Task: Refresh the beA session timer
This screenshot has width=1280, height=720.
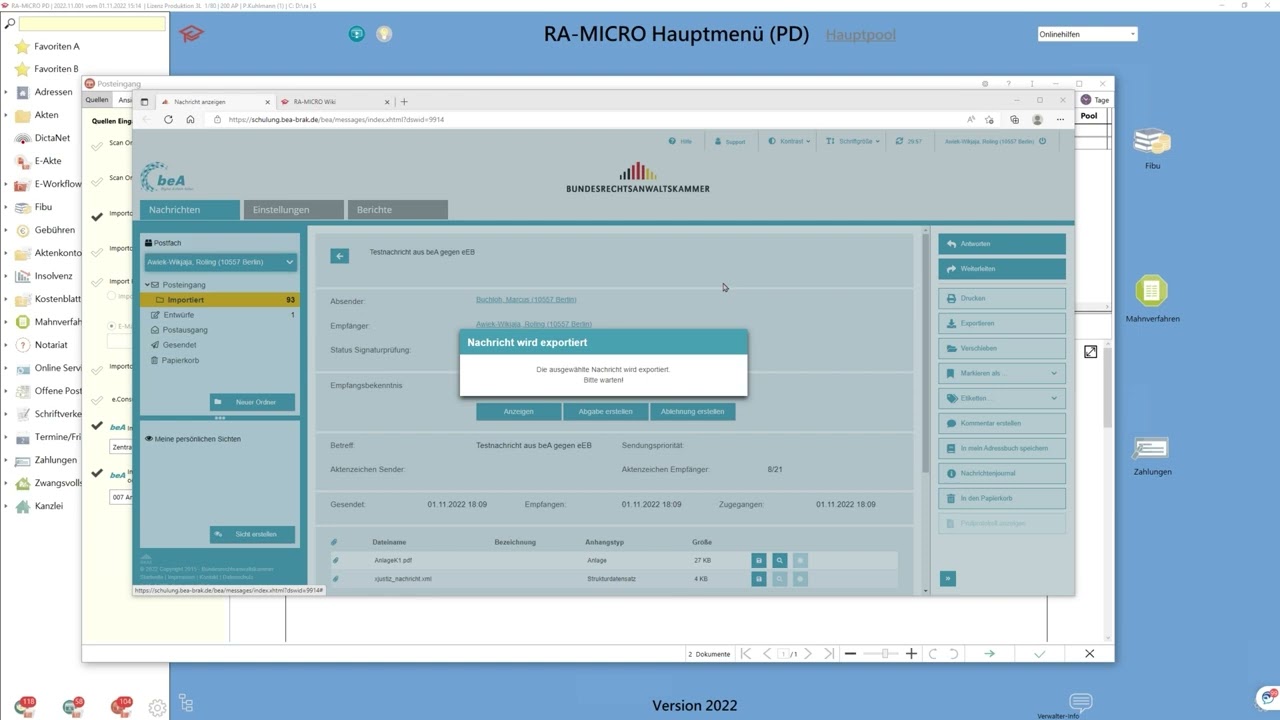Action: [x=900, y=141]
